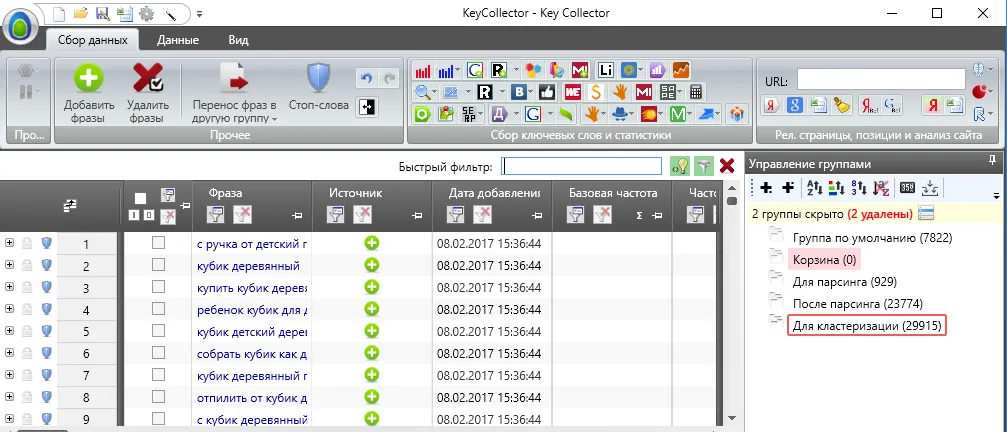Tick the checkbox in row 2
Screen dimensions: 1007x432
[158, 264]
